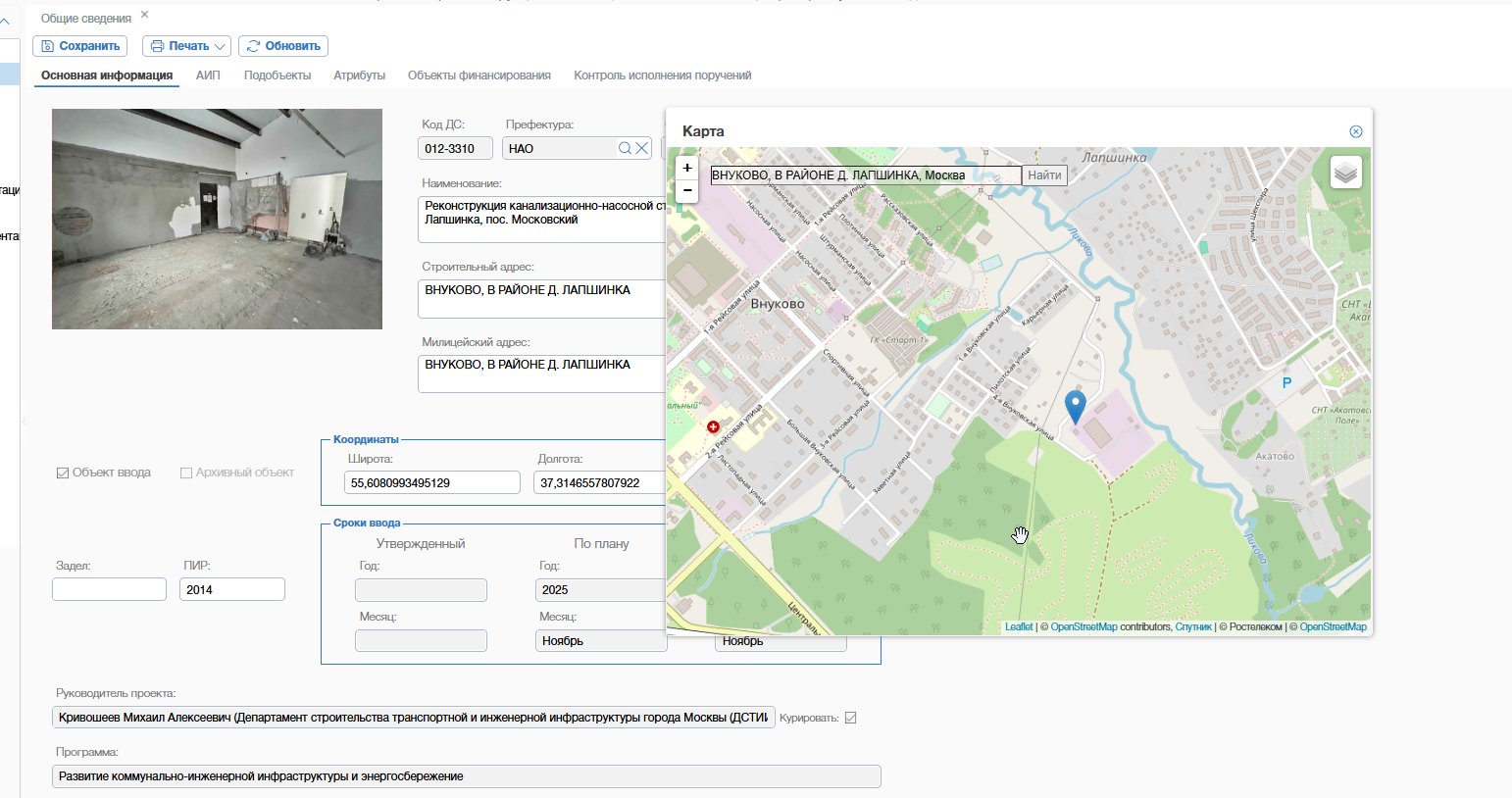This screenshot has height=798, width=1512.
Task: Click the Наименование text area
Action: (542, 220)
